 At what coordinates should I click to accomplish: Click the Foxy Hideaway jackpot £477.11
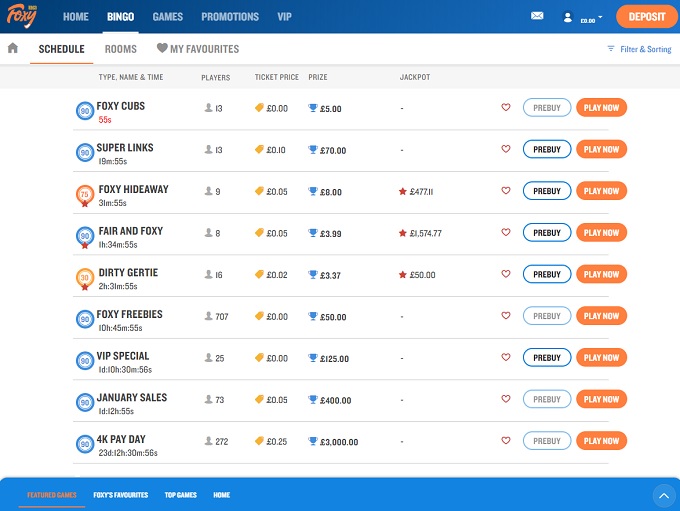(416, 191)
